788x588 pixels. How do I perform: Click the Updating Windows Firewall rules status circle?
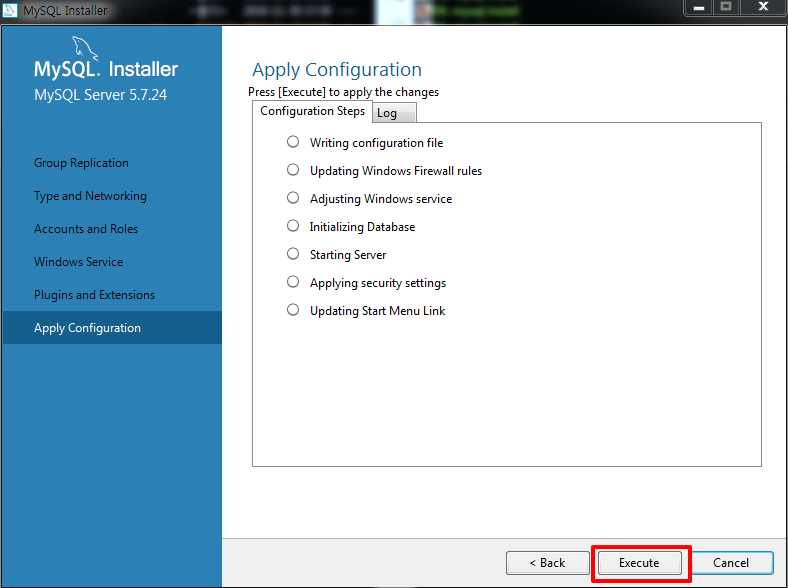pos(293,170)
